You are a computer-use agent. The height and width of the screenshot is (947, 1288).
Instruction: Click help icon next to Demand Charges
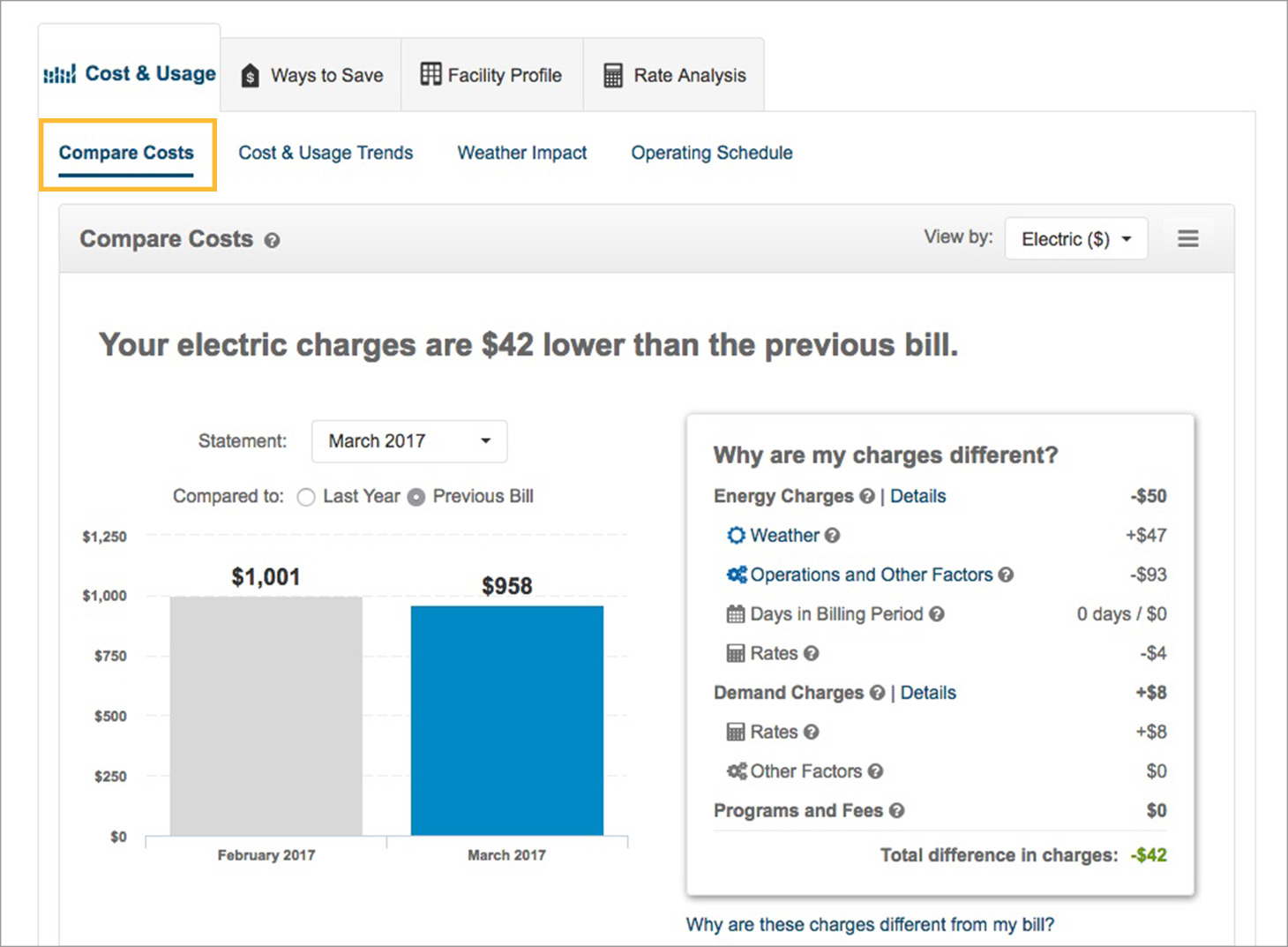point(876,694)
